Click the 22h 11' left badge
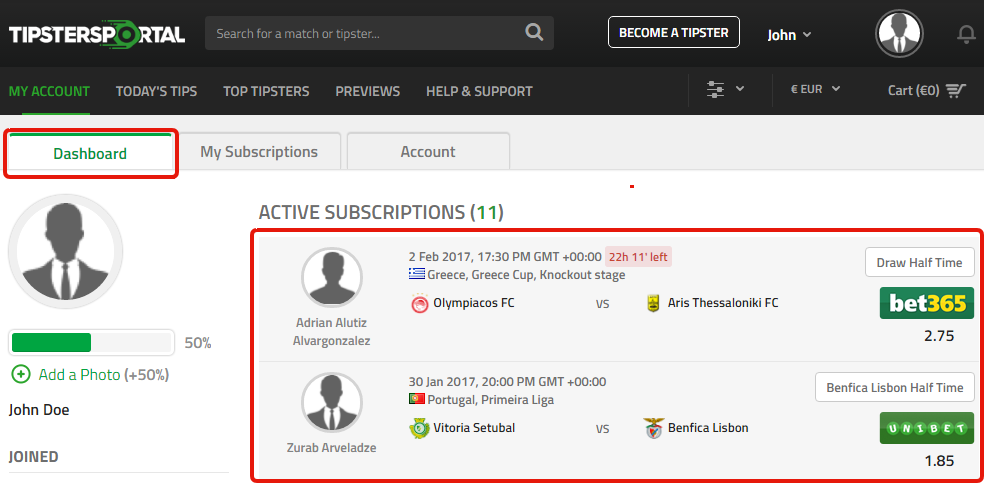The image size is (984, 483). coord(638,257)
